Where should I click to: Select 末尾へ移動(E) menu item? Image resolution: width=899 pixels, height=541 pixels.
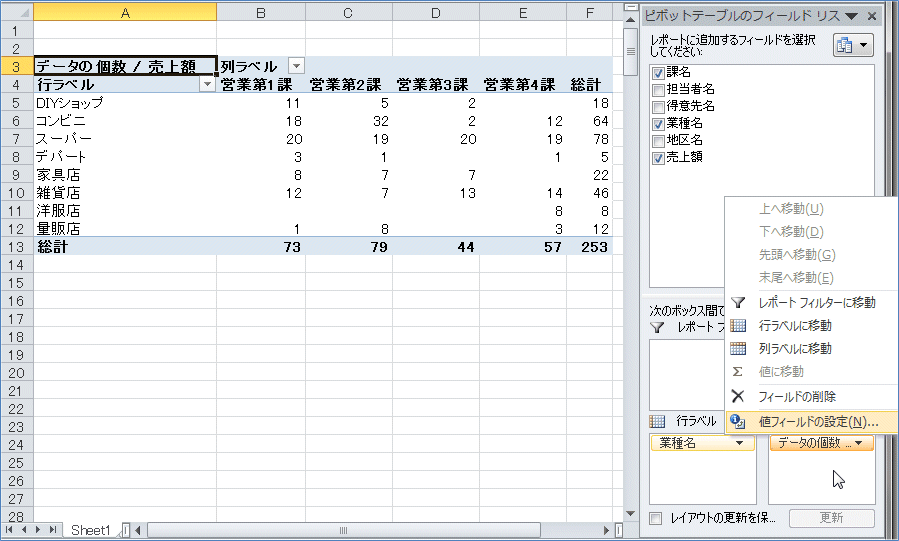[811, 278]
